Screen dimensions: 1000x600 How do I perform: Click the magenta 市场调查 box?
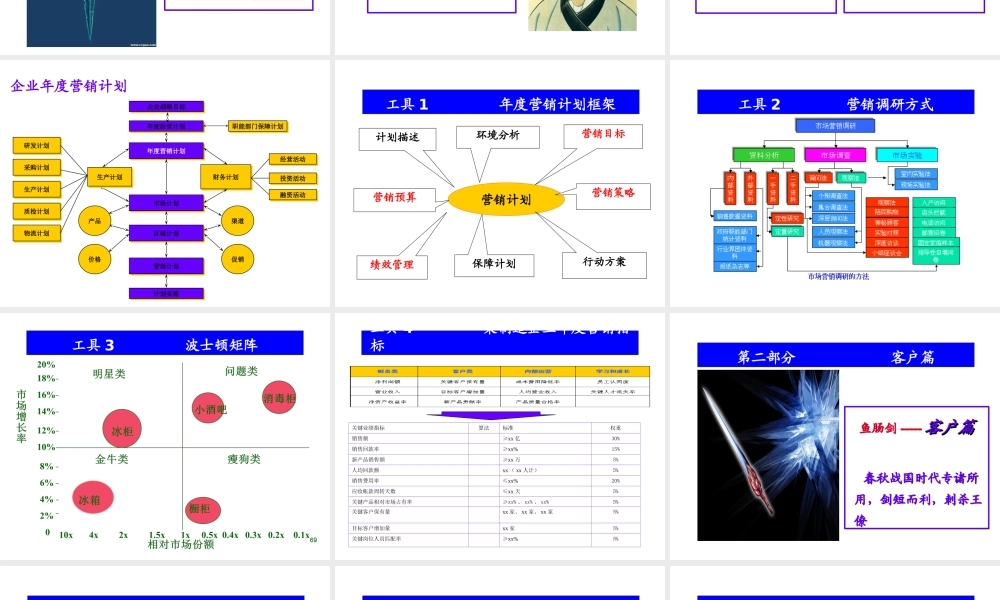[x=835, y=155]
